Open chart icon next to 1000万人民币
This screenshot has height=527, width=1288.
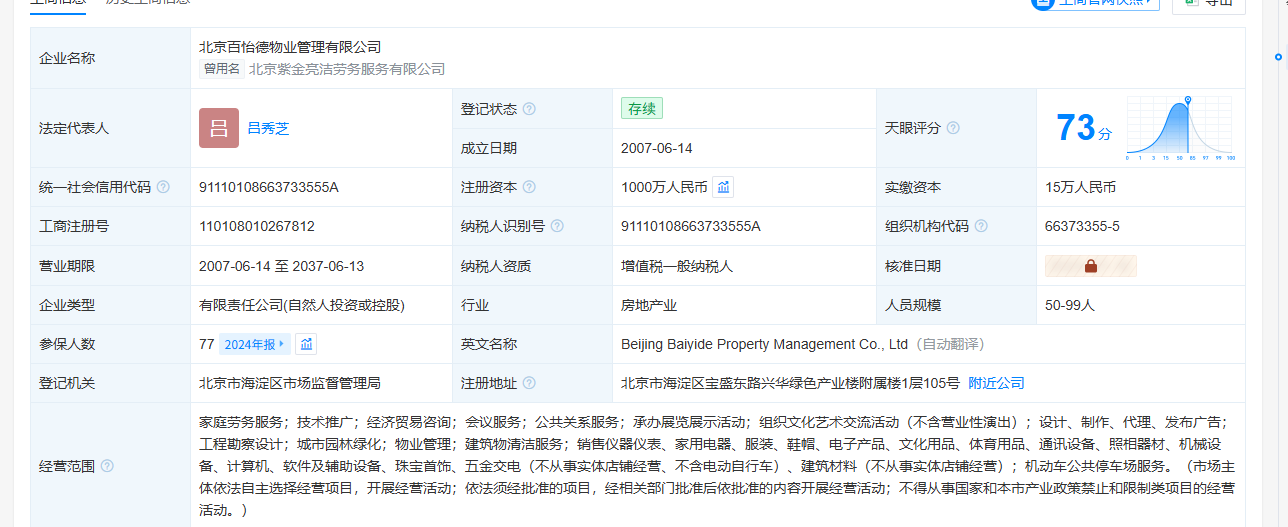(x=723, y=187)
